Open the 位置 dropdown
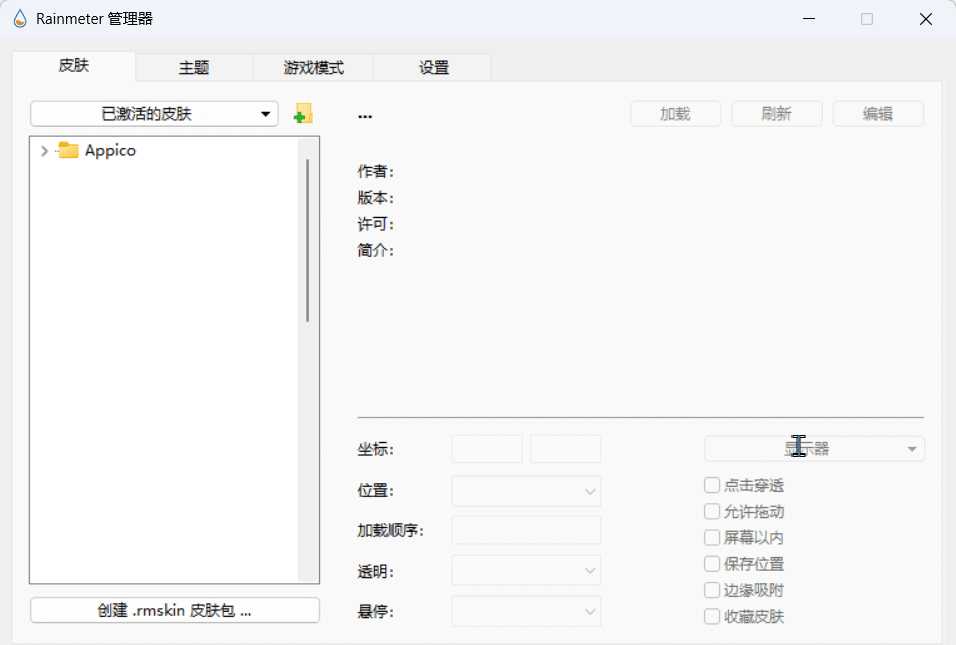This screenshot has height=645, width=956. coord(526,491)
